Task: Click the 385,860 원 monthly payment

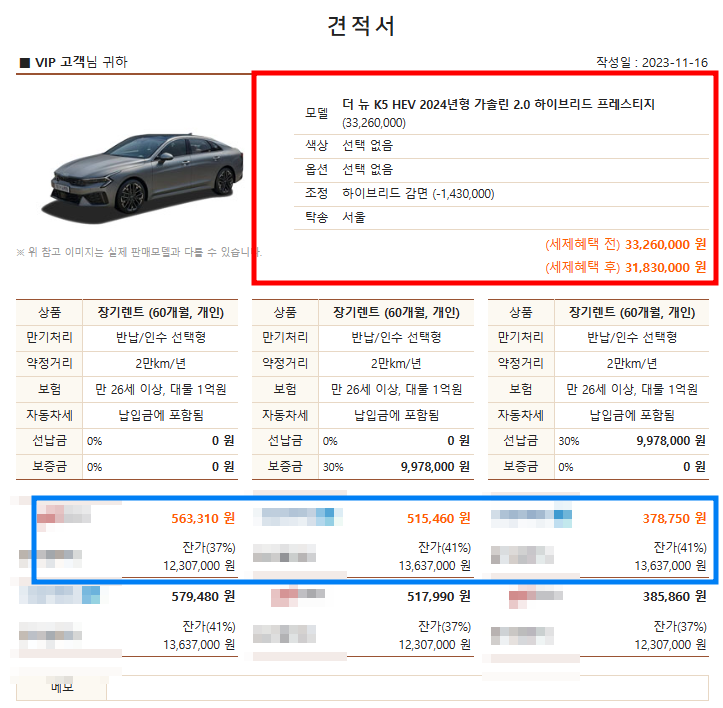Action: (675, 597)
